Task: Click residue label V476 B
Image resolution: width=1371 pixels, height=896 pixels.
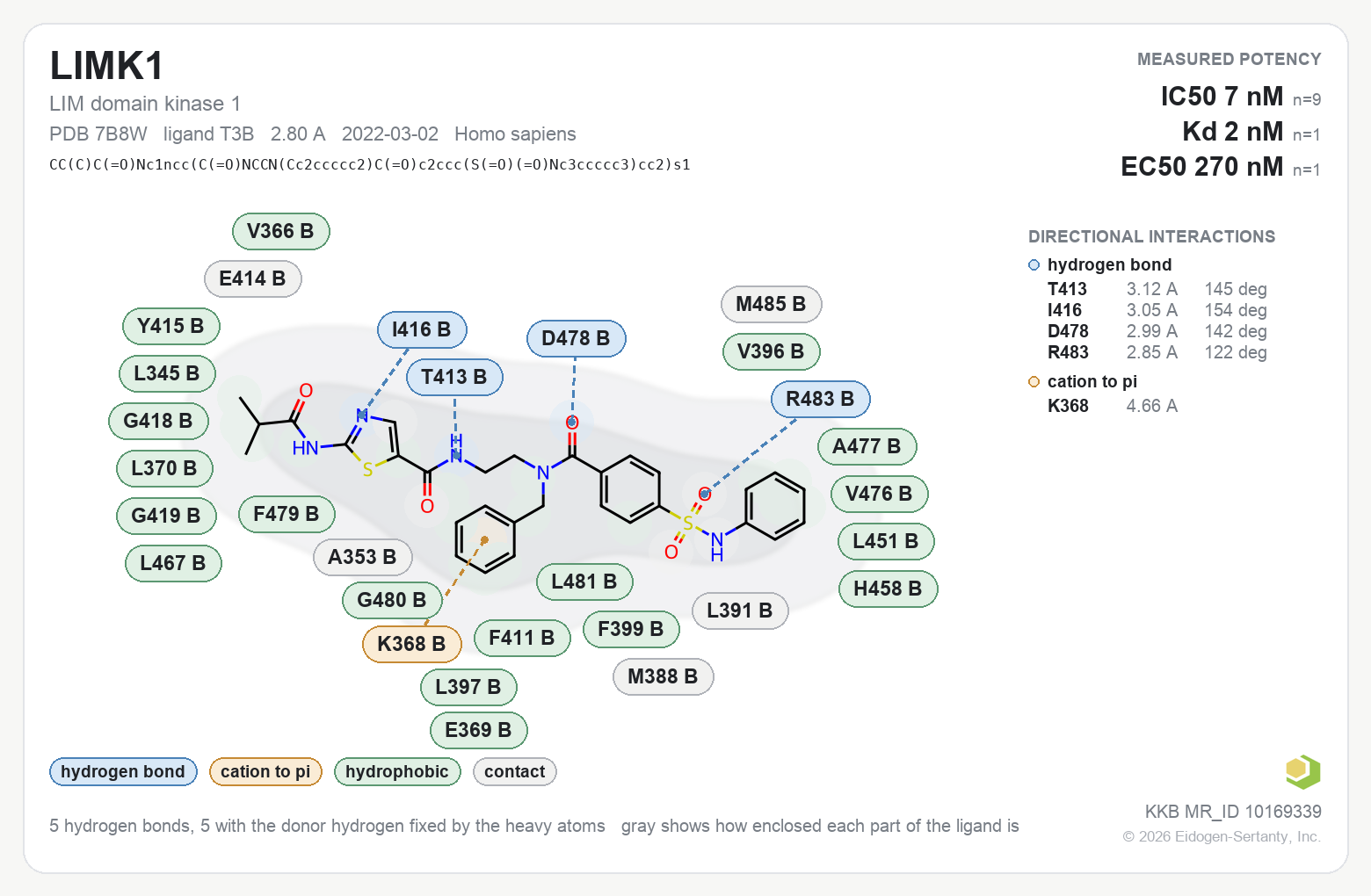Action: pyautogui.click(x=879, y=495)
